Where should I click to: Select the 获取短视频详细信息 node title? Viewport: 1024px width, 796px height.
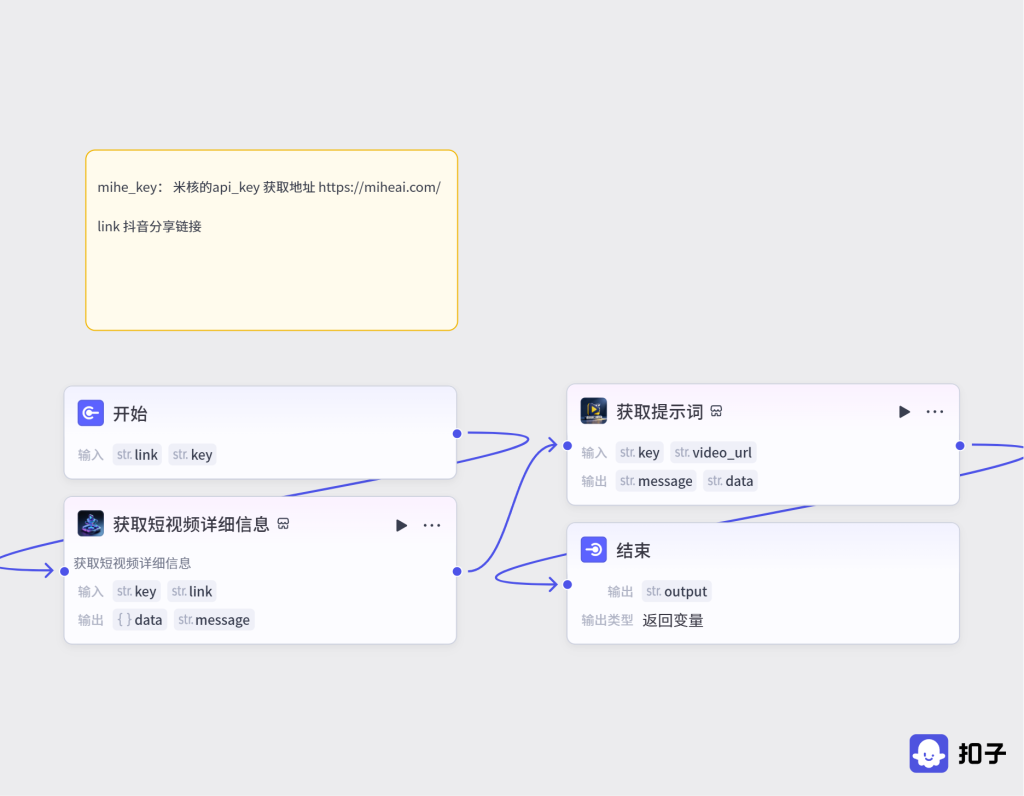click(191, 524)
